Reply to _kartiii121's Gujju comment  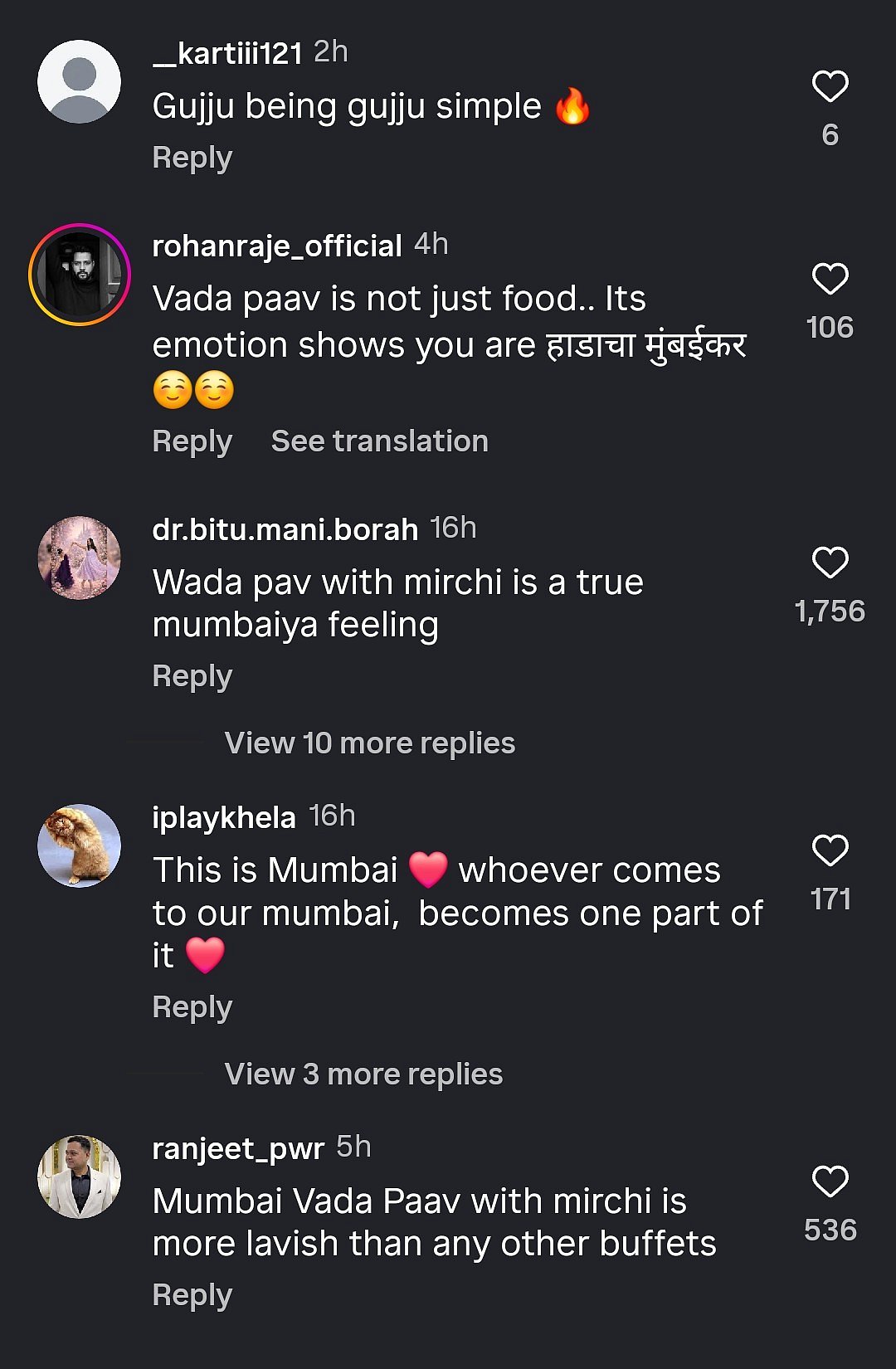click(192, 158)
